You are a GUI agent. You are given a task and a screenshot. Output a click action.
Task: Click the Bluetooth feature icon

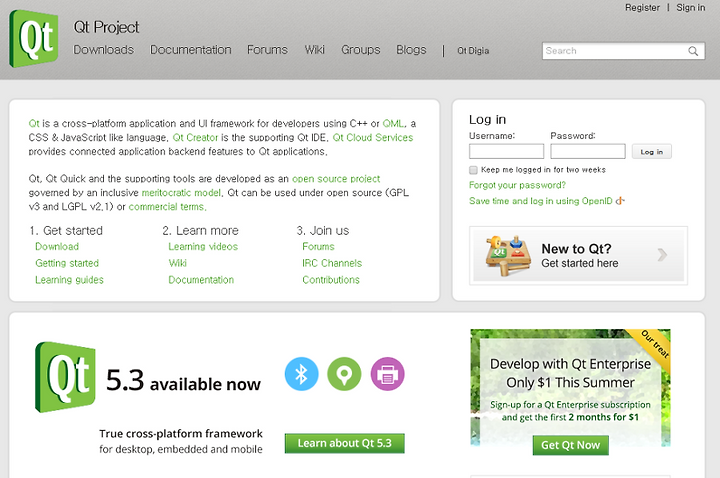[302, 374]
